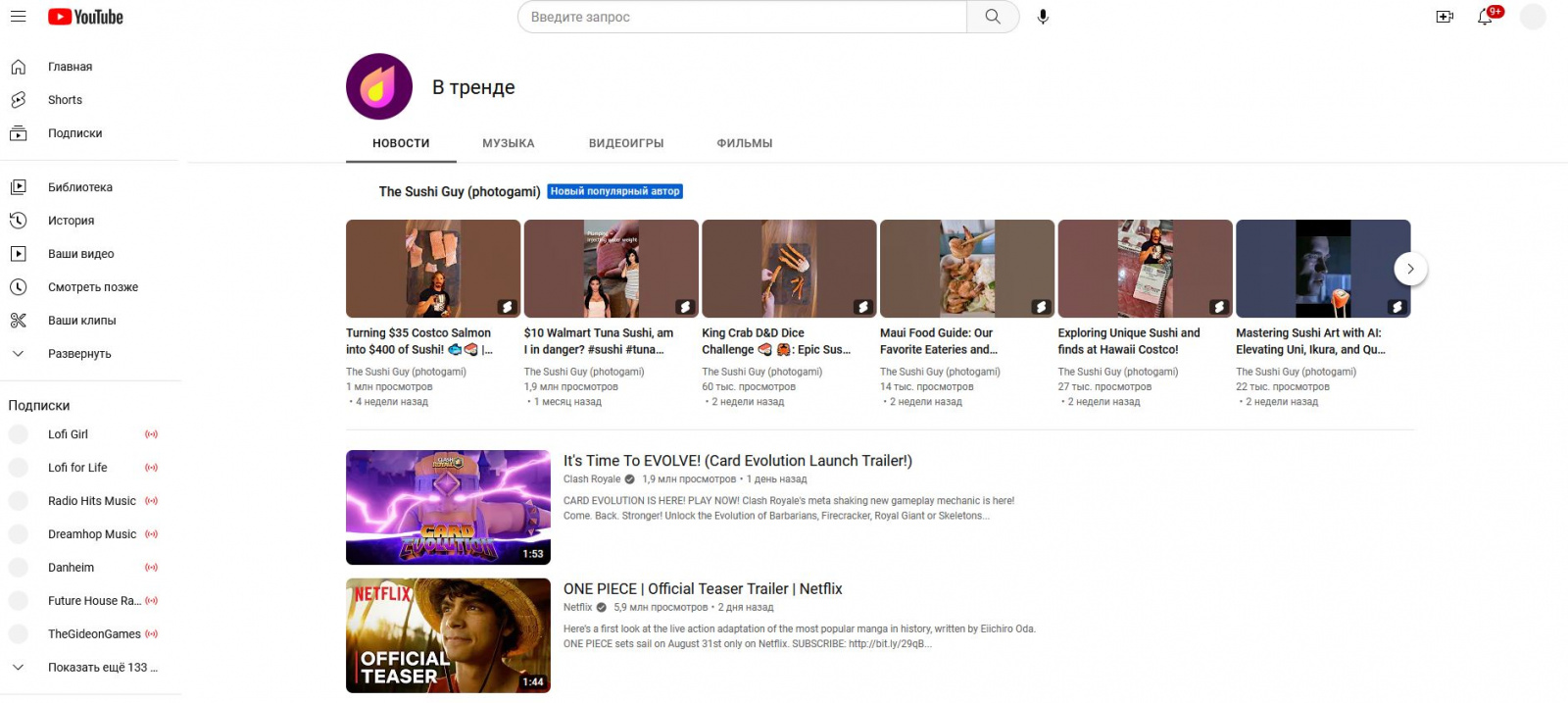Open Turning $35 Costco Salmon title
This screenshot has height=703, width=1568.
click(x=419, y=341)
